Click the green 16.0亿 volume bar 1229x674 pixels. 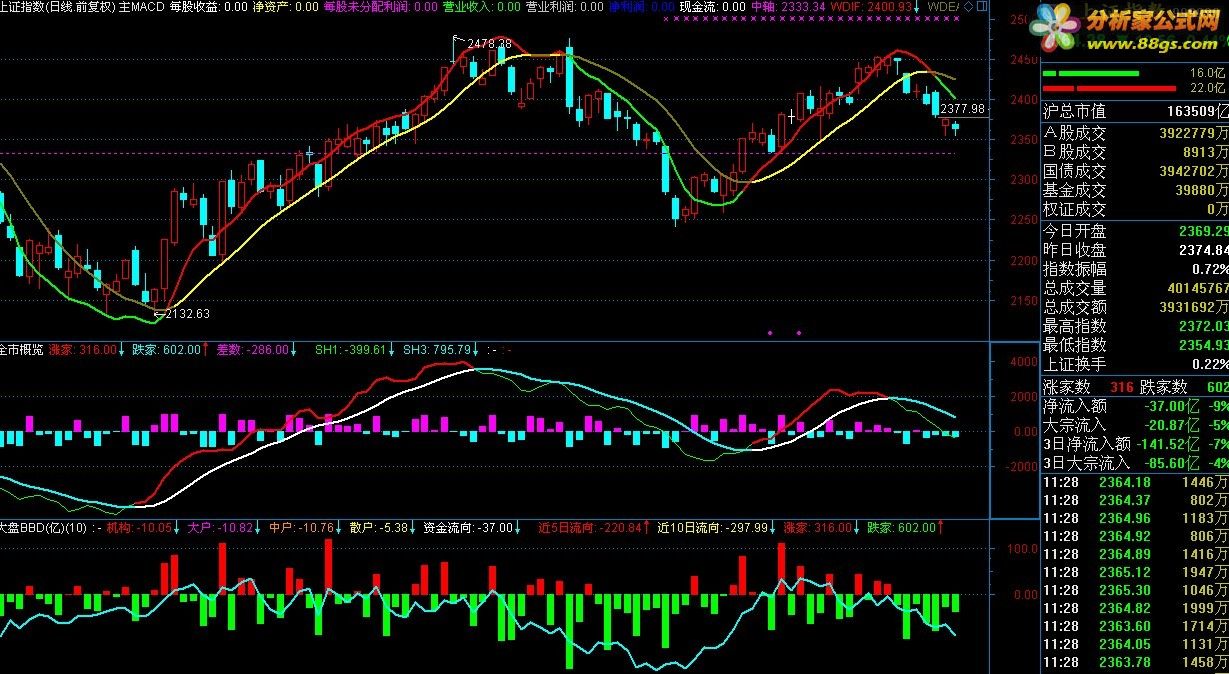[1090, 73]
